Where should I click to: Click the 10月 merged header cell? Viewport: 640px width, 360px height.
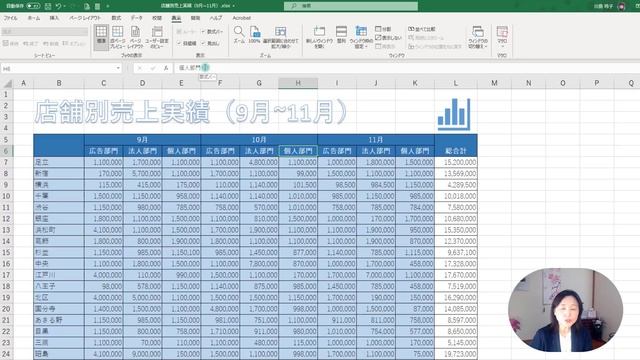click(x=259, y=140)
